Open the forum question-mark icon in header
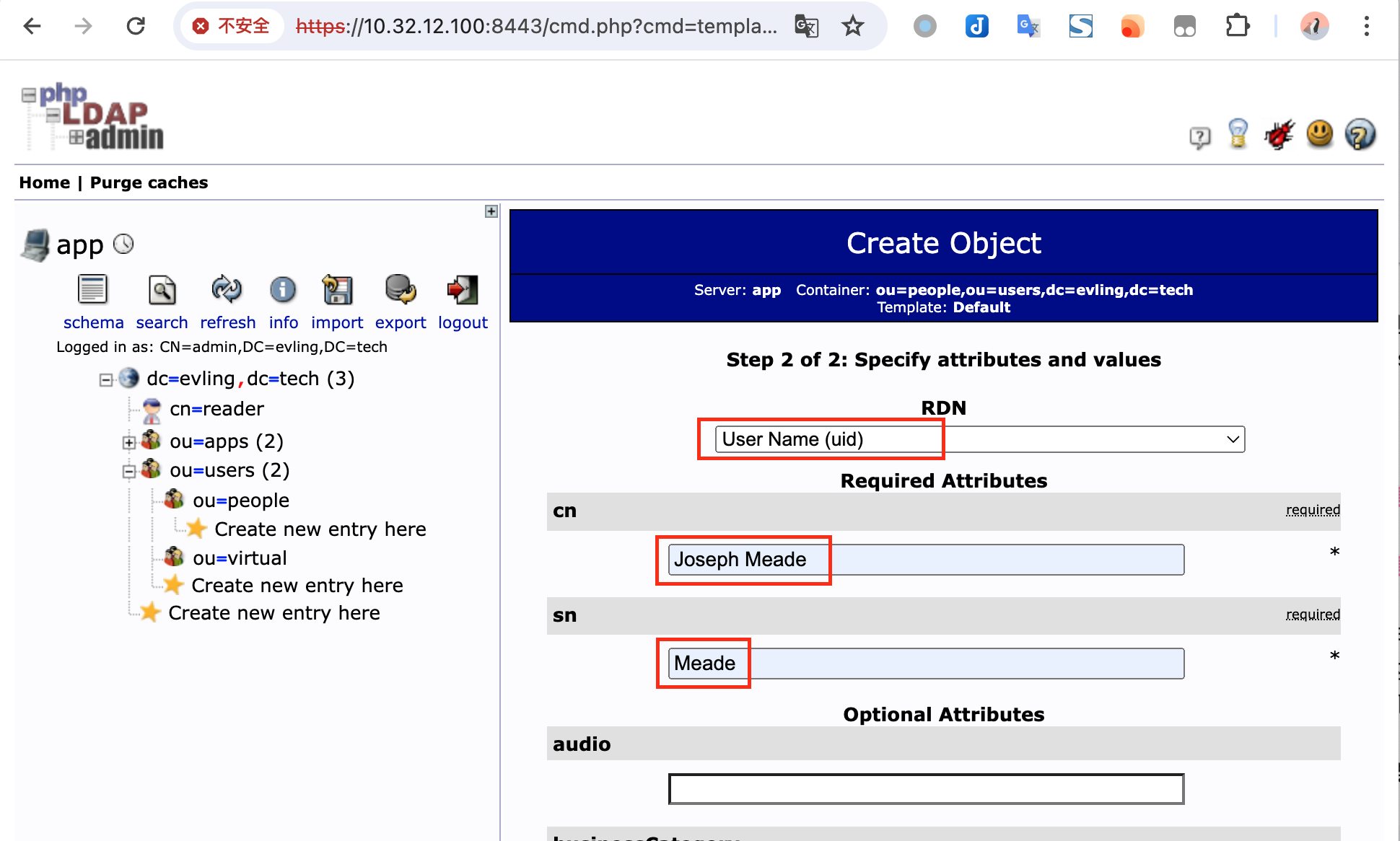 [x=1199, y=136]
